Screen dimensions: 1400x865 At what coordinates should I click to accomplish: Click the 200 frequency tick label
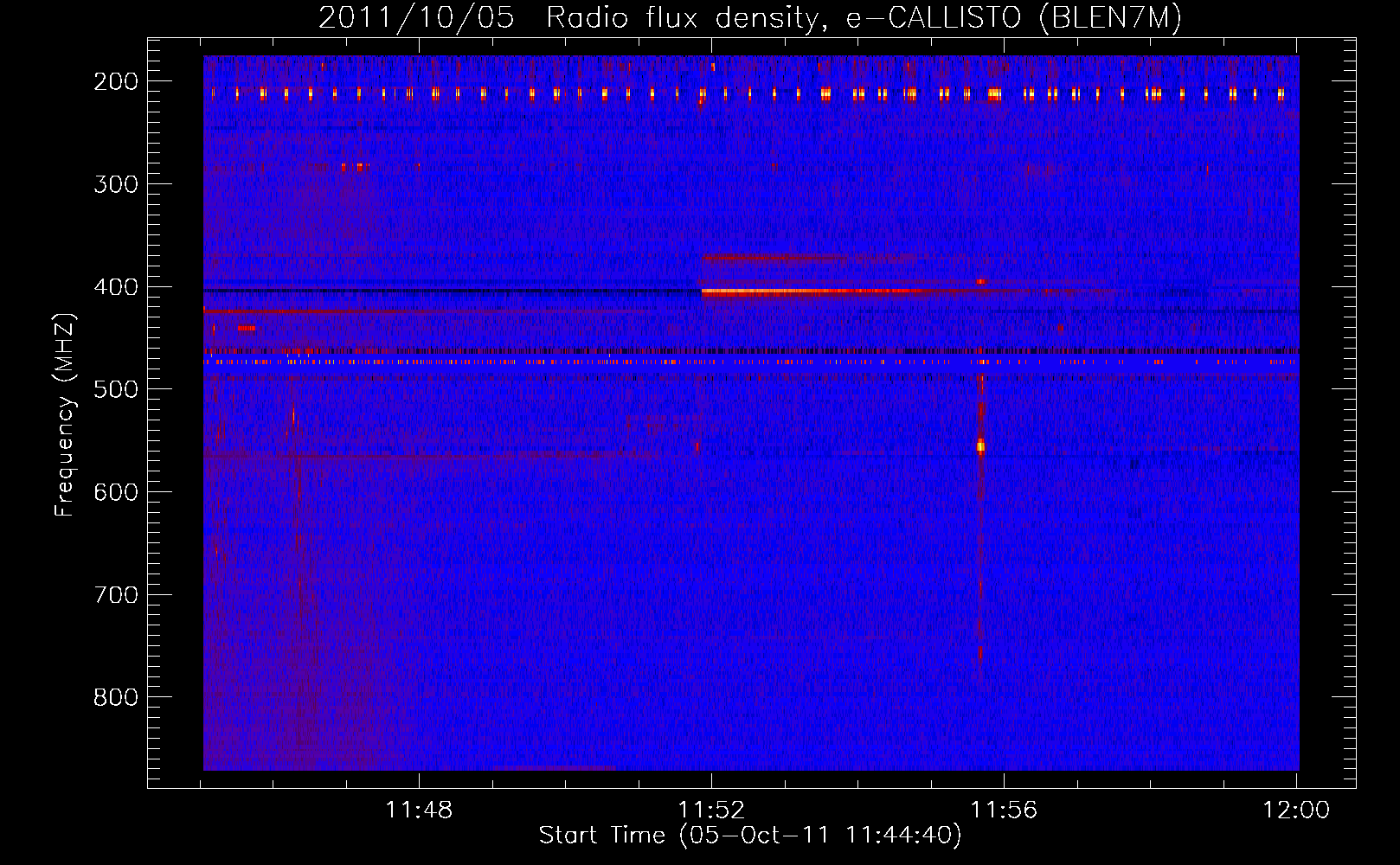[116, 81]
